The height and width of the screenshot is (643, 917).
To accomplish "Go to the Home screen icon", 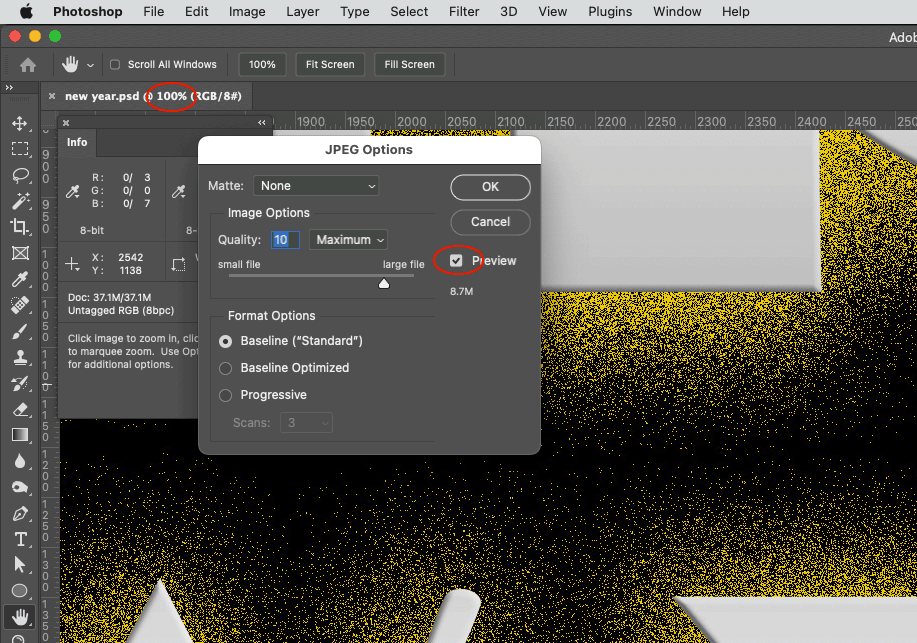I will (27, 64).
